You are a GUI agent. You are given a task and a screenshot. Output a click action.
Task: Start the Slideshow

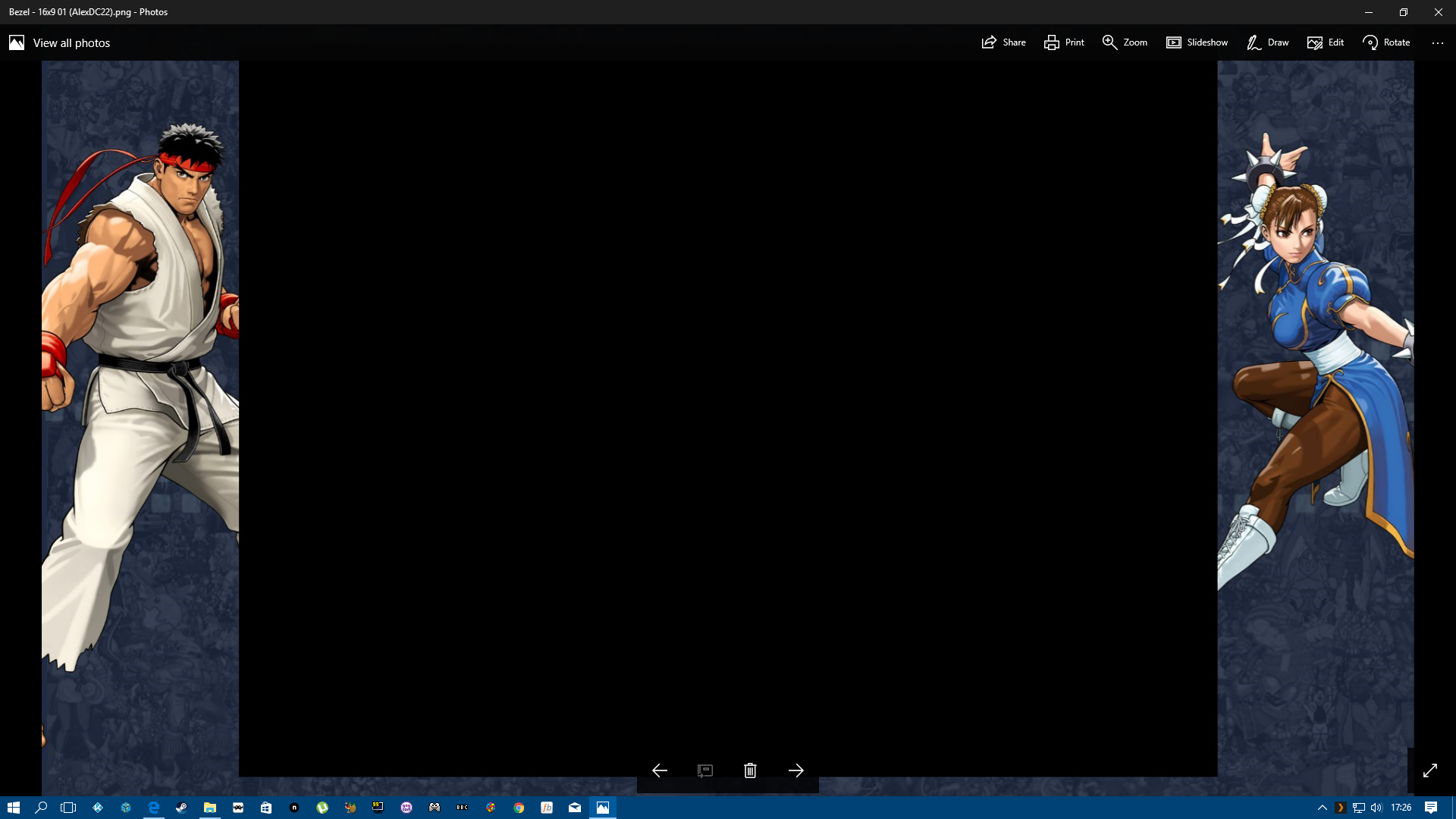coord(1197,42)
